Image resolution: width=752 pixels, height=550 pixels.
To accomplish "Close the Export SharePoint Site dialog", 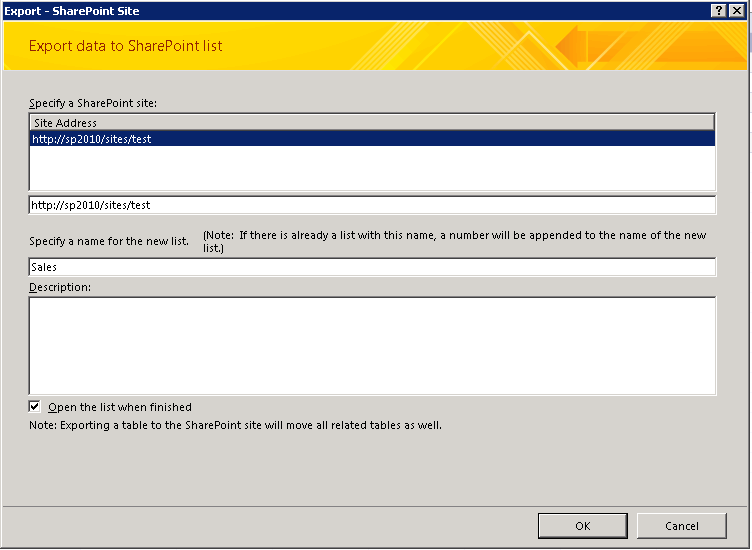I will pos(737,11).
